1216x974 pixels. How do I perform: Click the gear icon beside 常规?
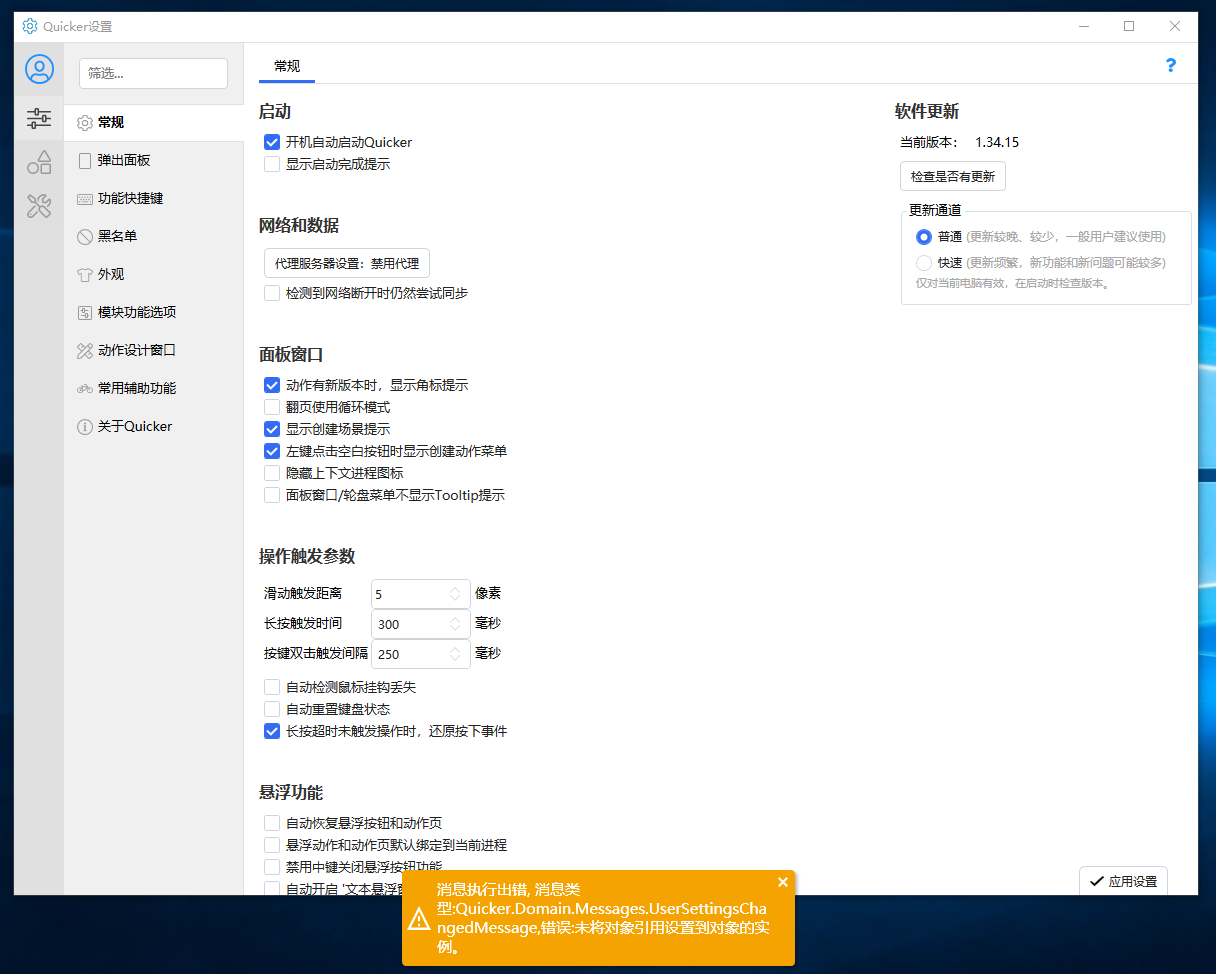pos(85,123)
